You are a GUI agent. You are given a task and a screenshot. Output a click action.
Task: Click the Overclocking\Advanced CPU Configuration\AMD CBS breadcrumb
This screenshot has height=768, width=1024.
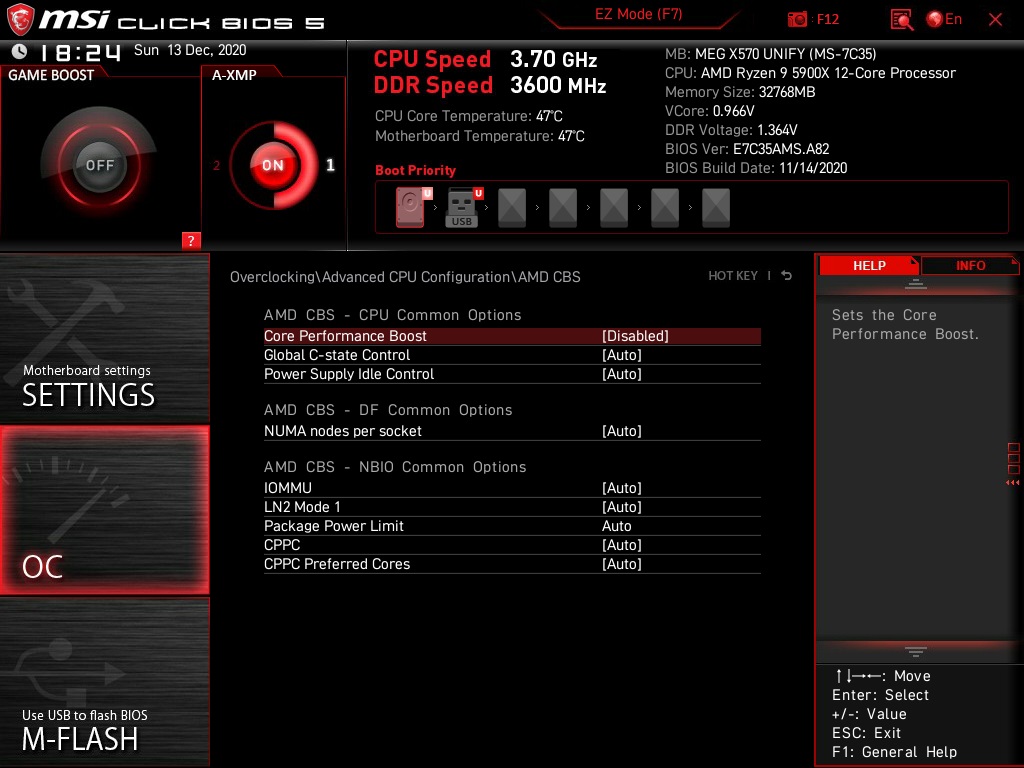pos(405,277)
